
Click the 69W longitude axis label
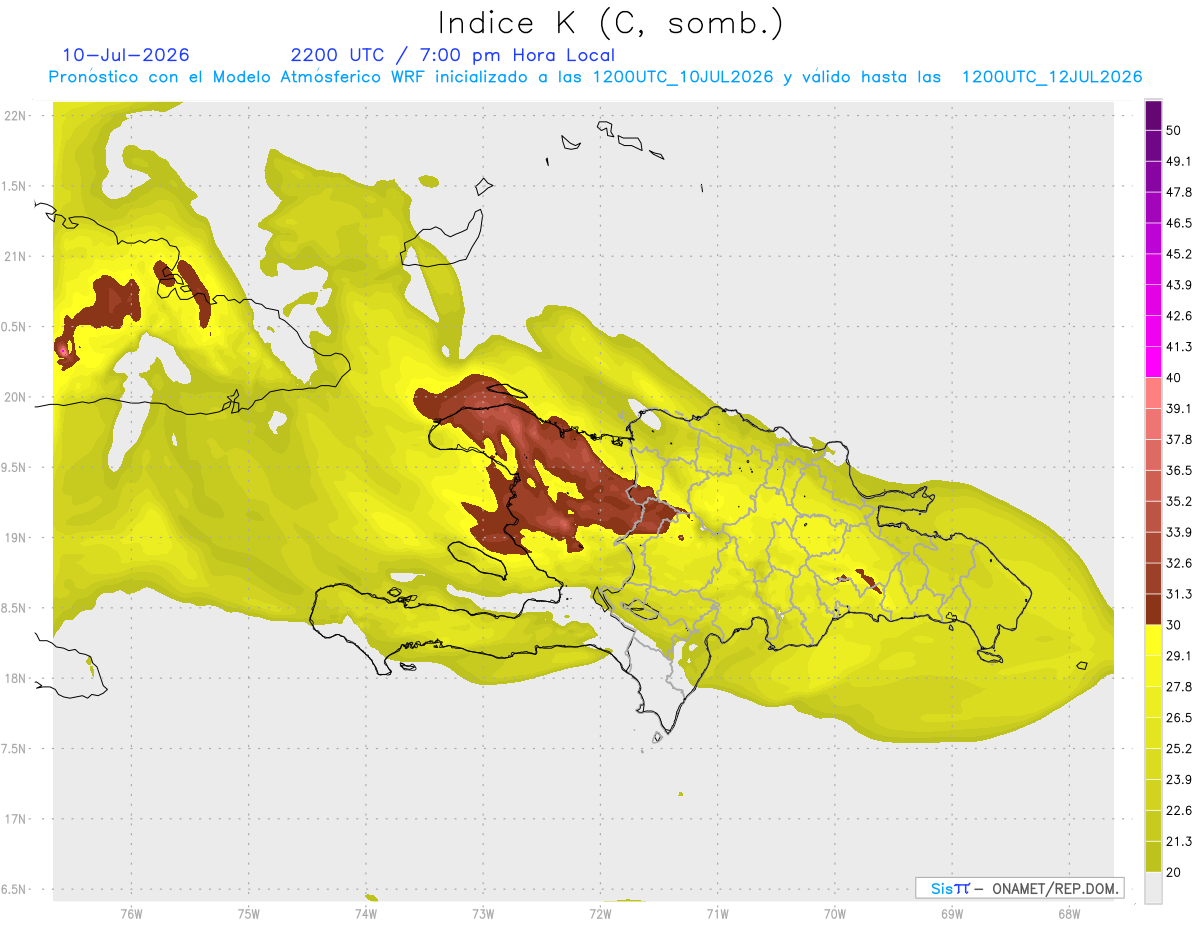point(952,914)
